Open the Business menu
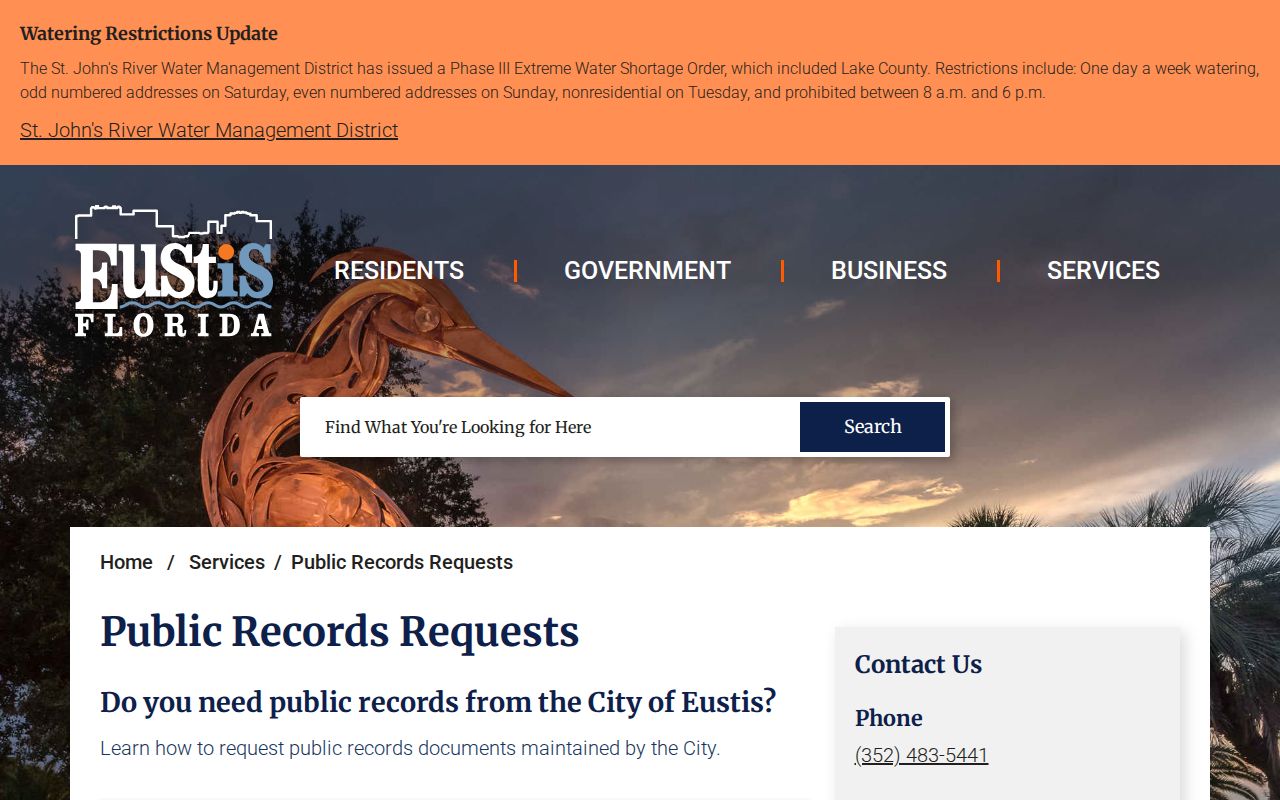1280x800 pixels. (889, 270)
